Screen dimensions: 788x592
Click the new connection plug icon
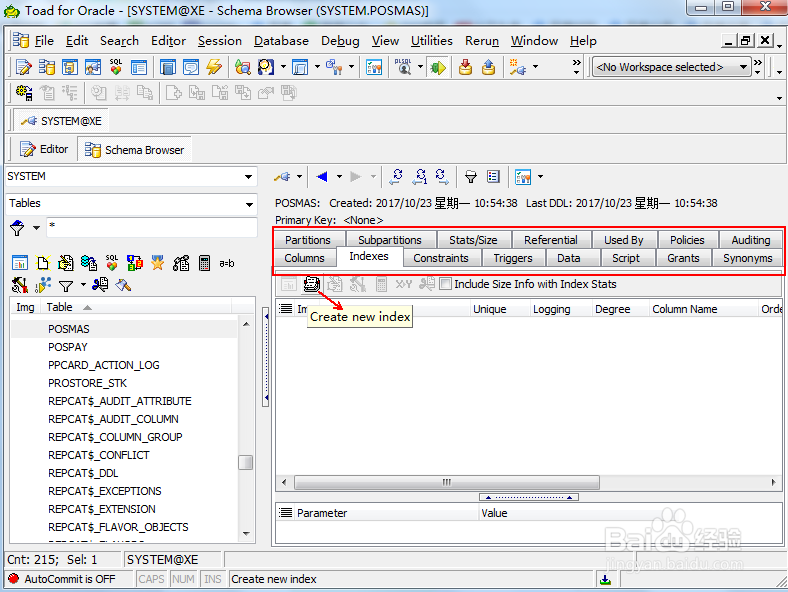pyautogui.click(x=518, y=67)
